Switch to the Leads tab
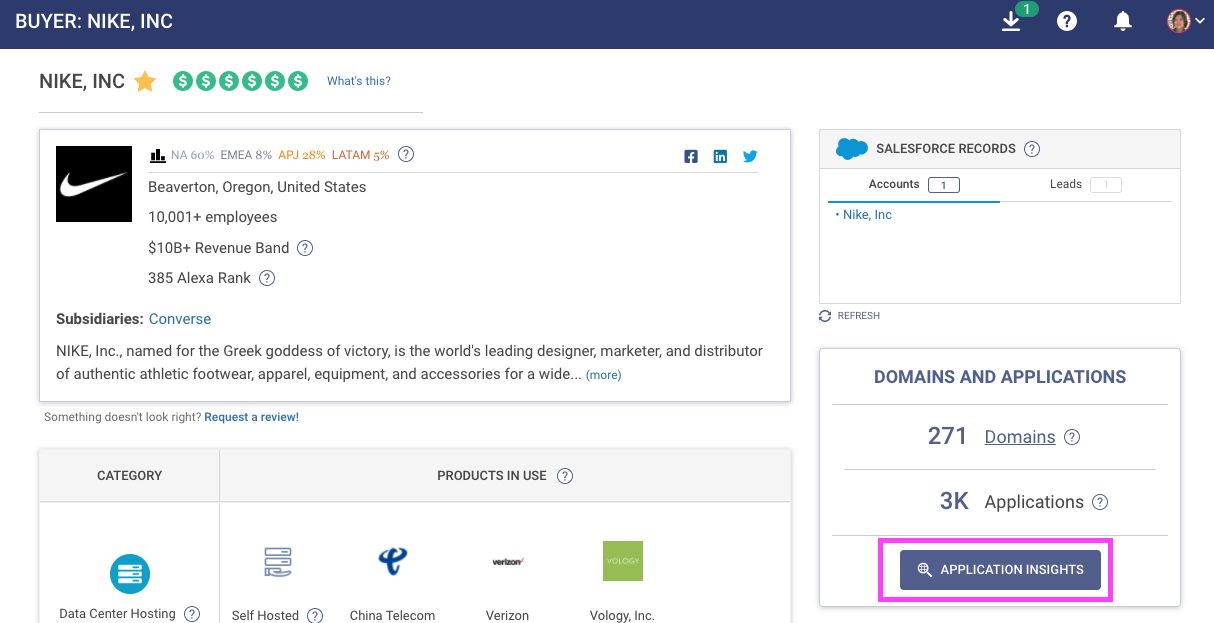Viewport: 1214px width, 623px height. pos(1085,185)
